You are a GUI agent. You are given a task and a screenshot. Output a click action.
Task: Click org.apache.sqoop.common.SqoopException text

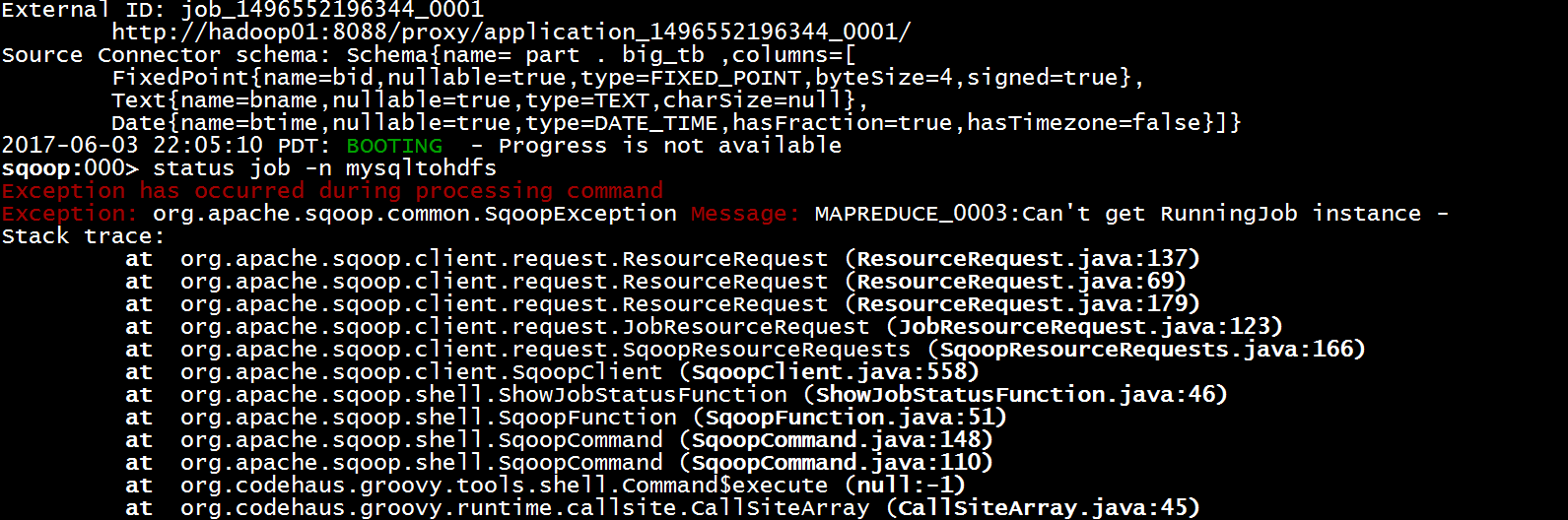point(415,214)
